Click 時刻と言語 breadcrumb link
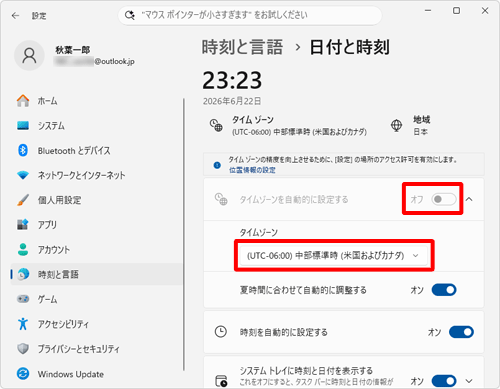 [x=242, y=47]
